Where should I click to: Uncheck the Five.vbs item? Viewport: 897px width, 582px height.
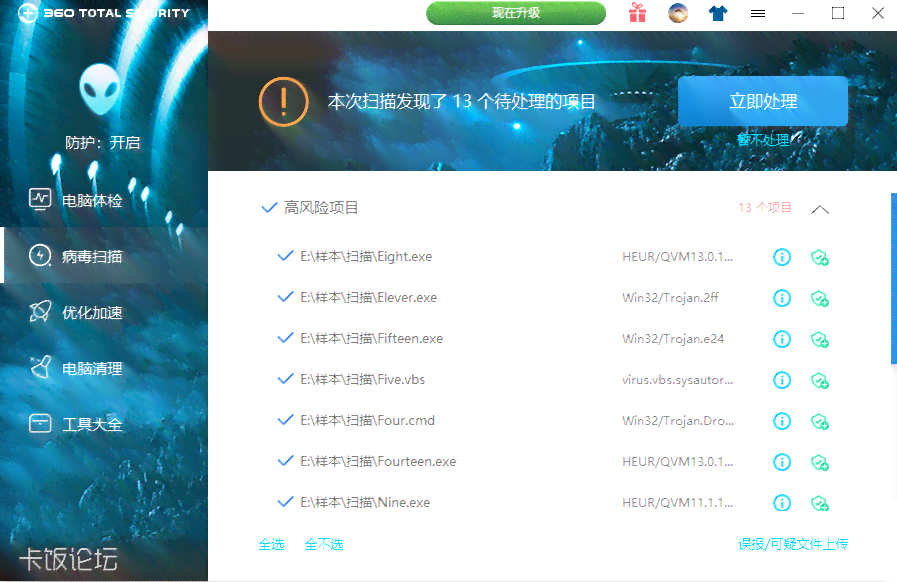(x=285, y=379)
